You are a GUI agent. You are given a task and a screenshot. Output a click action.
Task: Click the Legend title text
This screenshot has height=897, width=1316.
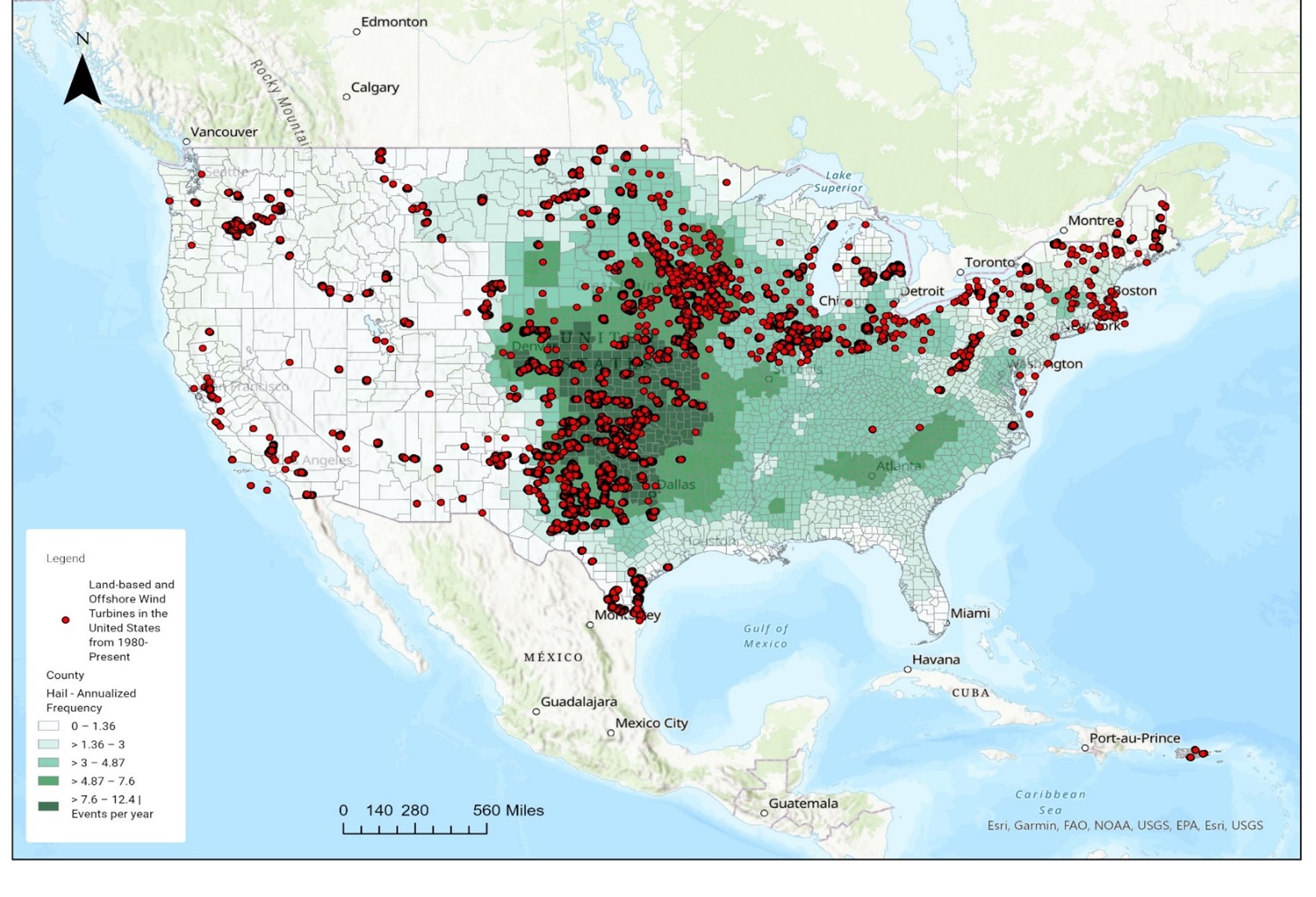pos(66,558)
